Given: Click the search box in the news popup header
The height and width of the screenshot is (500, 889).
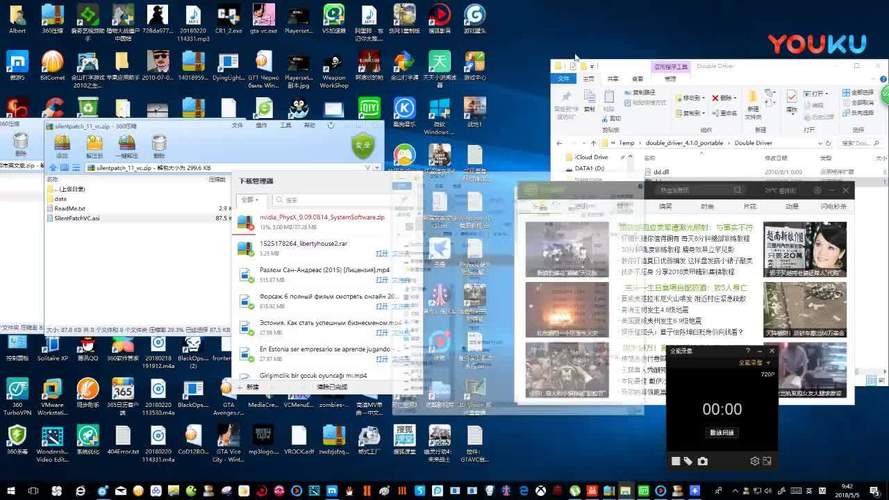Looking at the screenshot, I should tap(700, 190).
